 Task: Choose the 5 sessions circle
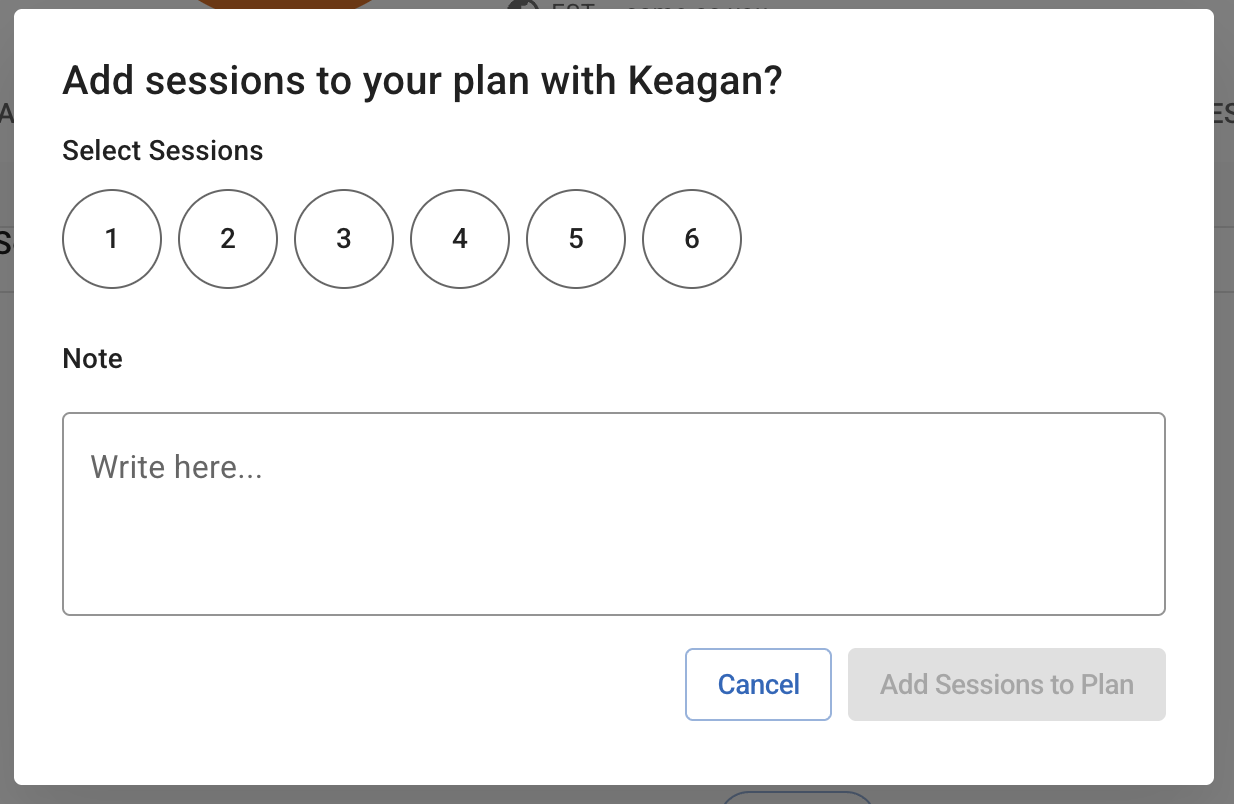[x=576, y=239]
